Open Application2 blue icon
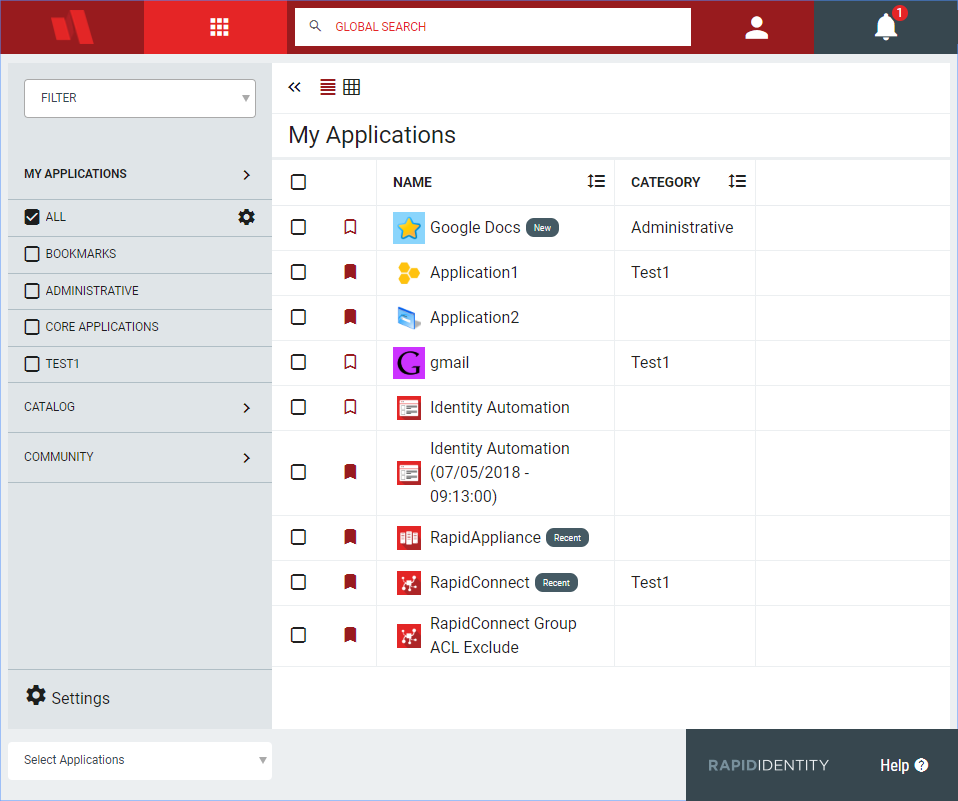Image resolution: width=958 pixels, height=801 pixels. pos(409,318)
